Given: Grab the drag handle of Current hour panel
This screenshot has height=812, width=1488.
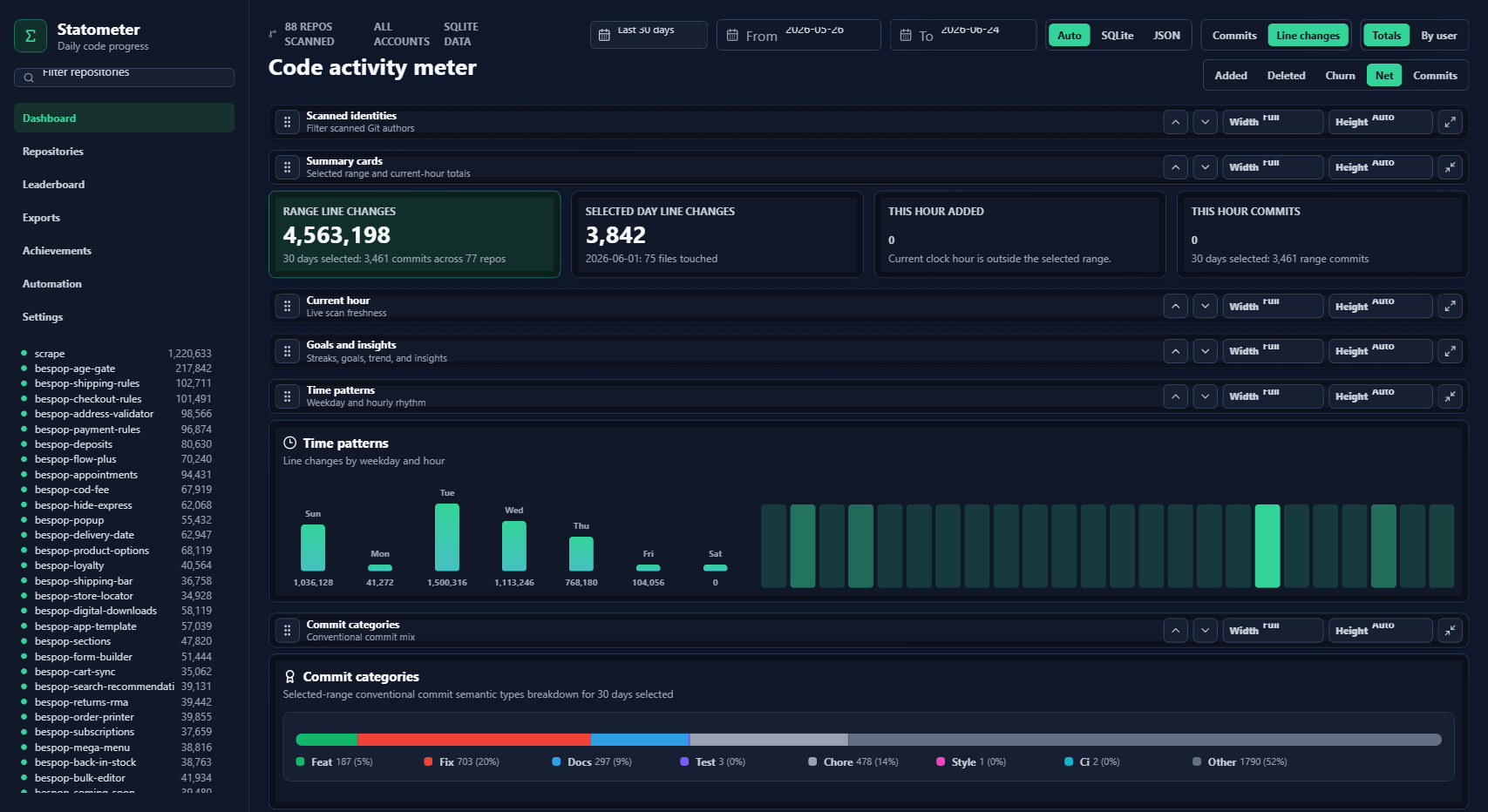Looking at the screenshot, I should [x=288, y=306].
